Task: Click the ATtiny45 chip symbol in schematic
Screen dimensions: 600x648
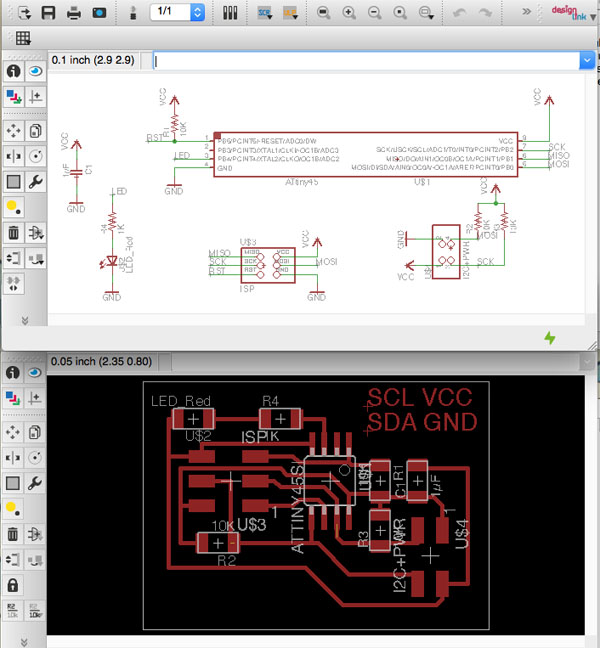Action: pyautogui.click(x=366, y=155)
